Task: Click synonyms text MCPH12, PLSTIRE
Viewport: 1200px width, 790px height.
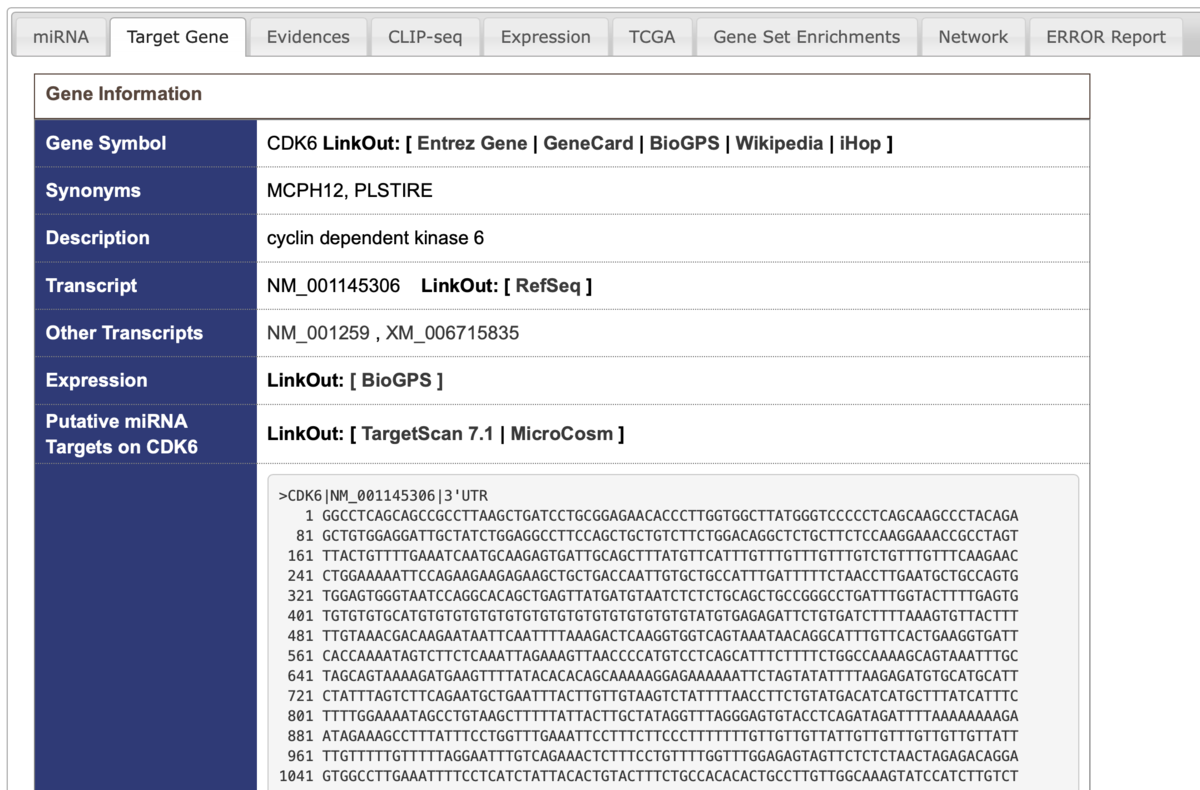Action: 350,190
